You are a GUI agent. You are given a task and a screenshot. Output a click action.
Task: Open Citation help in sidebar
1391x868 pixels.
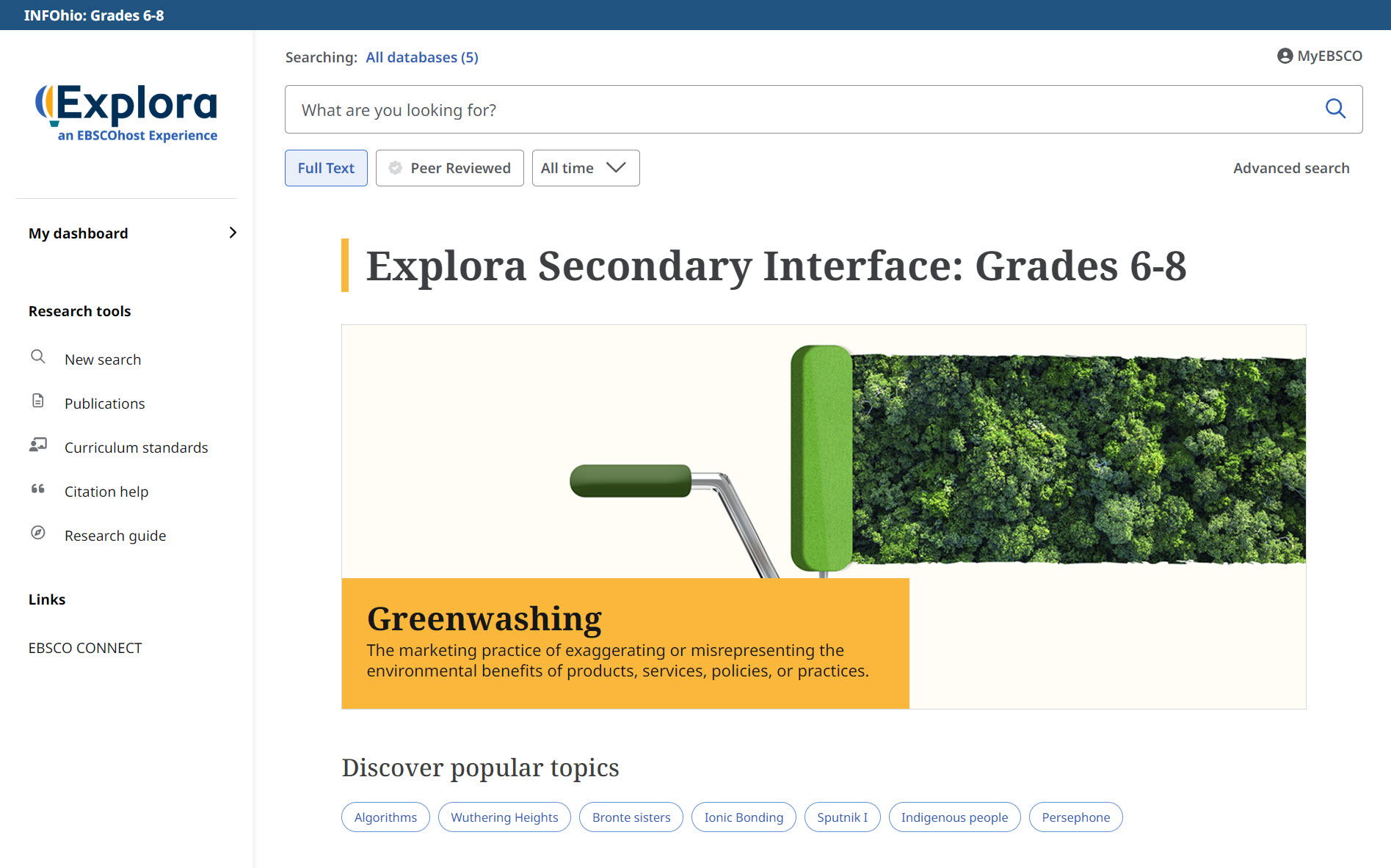click(x=106, y=492)
